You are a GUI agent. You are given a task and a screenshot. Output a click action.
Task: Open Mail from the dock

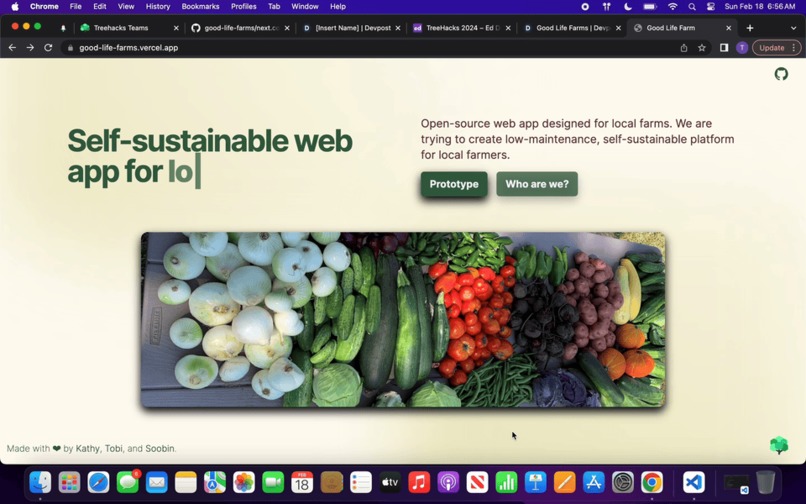[156, 482]
